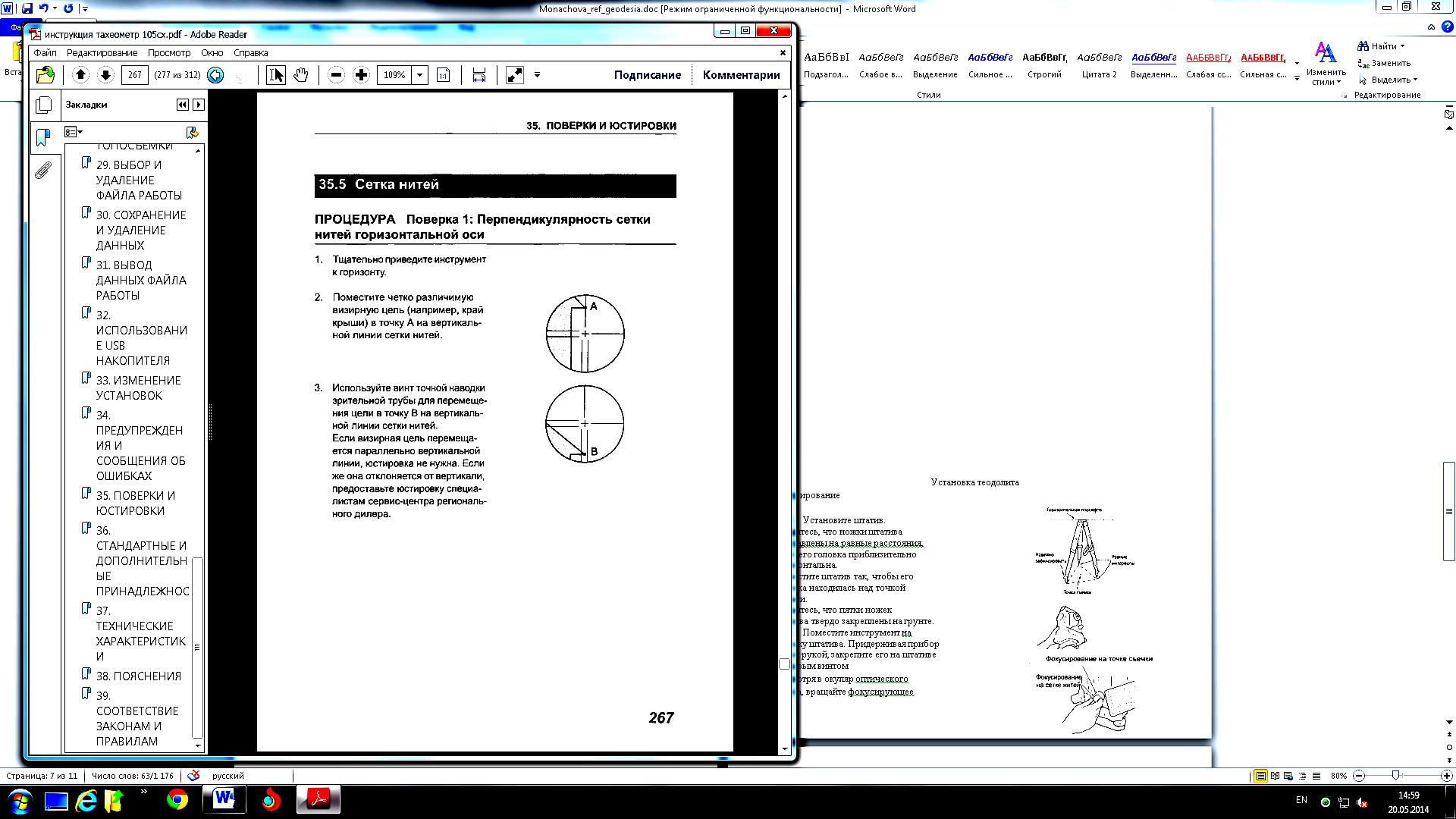
Task: Open bookmark 29. ВЫБОР И УДАЛЕНИЕ ФАЙЛА РАБОТЫ
Action: pyautogui.click(x=139, y=180)
